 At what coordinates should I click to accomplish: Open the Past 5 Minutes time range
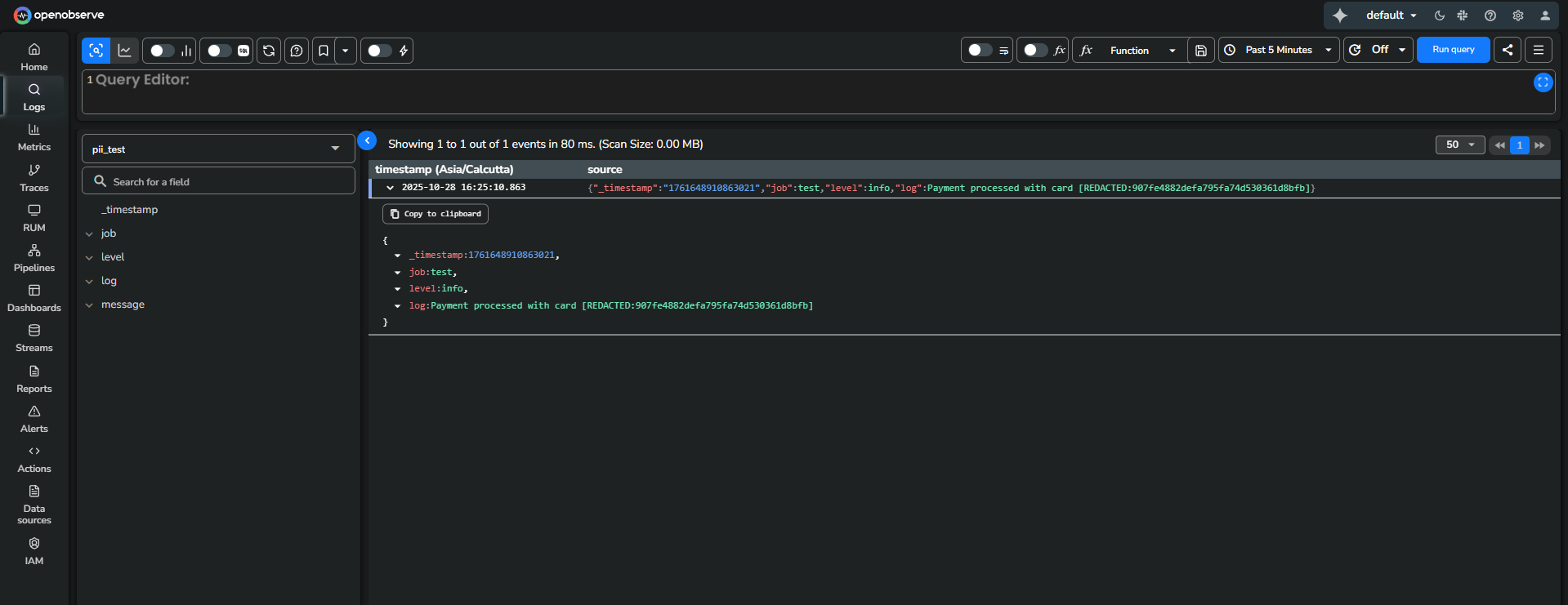coord(1279,50)
